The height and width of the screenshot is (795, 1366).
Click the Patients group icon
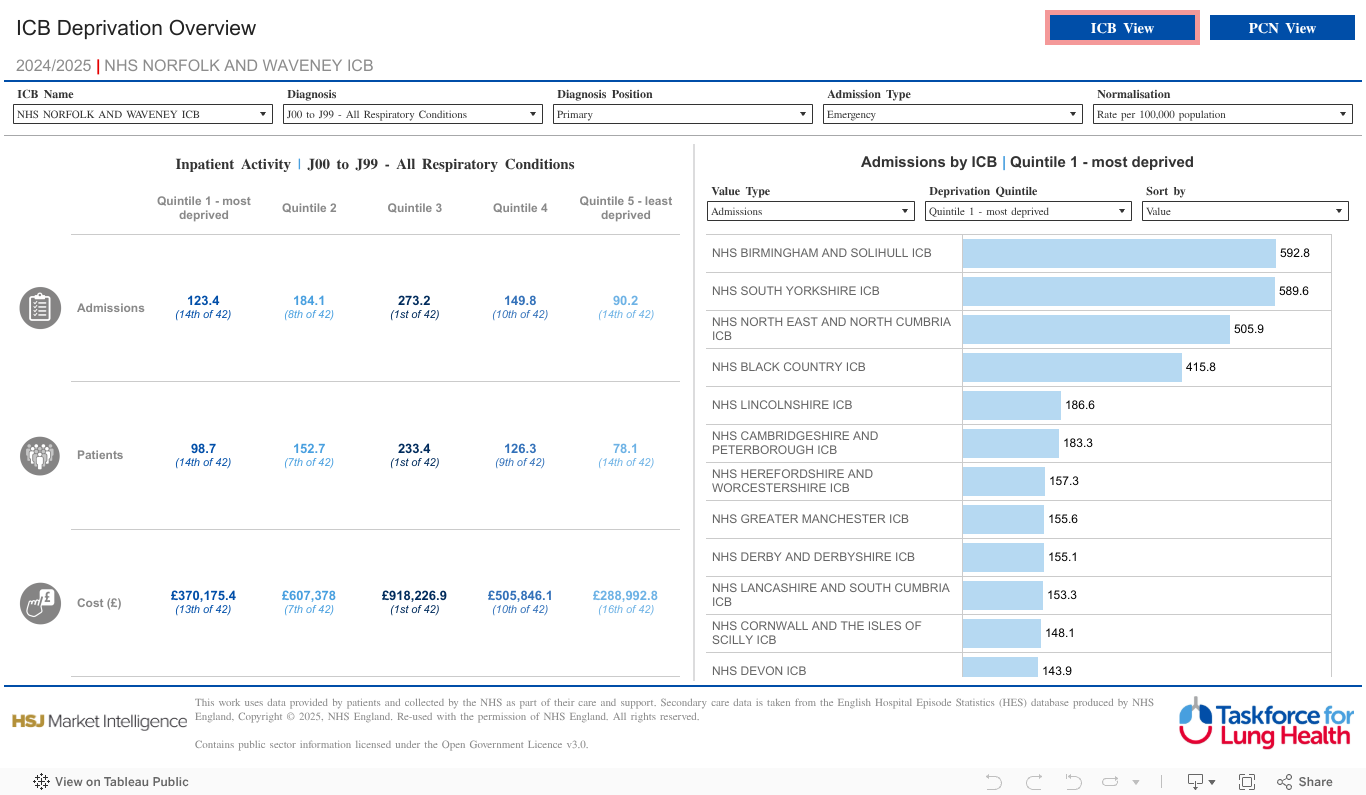[40, 455]
